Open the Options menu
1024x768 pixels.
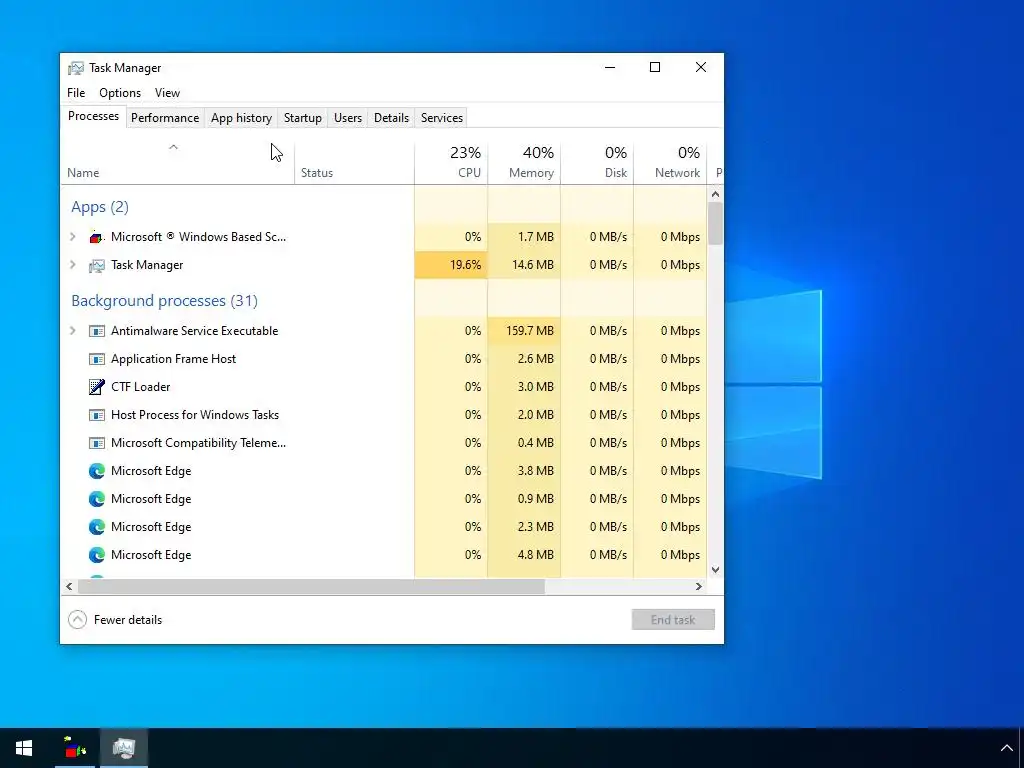(x=120, y=93)
